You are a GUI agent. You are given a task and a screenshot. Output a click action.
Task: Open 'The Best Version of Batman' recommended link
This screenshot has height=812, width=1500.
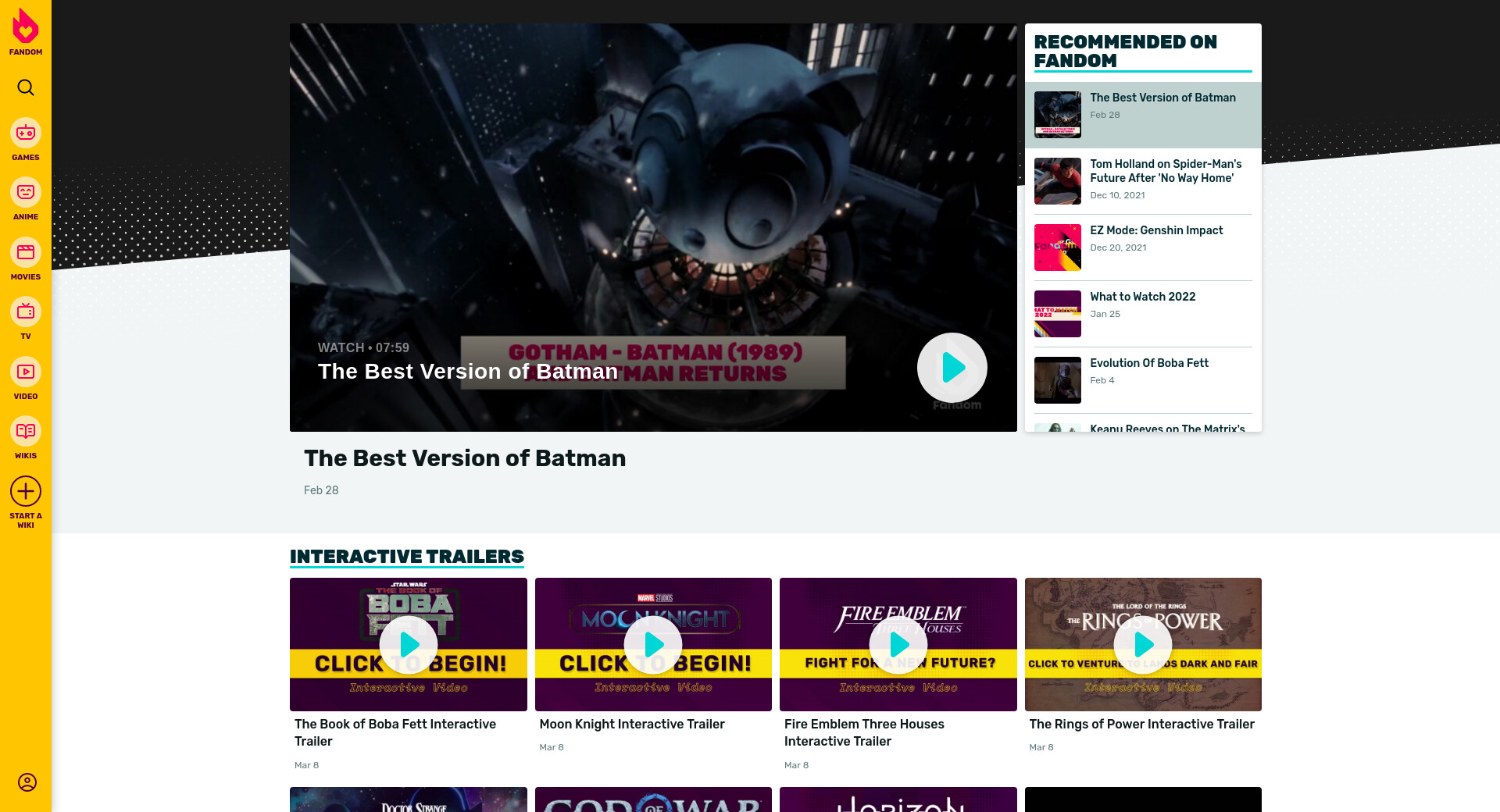(x=1162, y=98)
